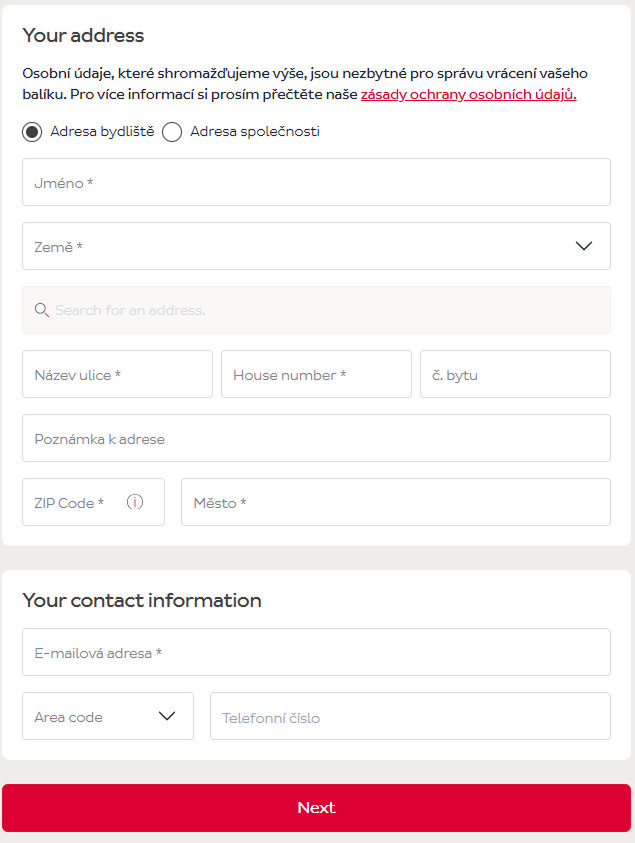
Task: Focus the Telefonní číslo phone field
Action: coord(410,716)
